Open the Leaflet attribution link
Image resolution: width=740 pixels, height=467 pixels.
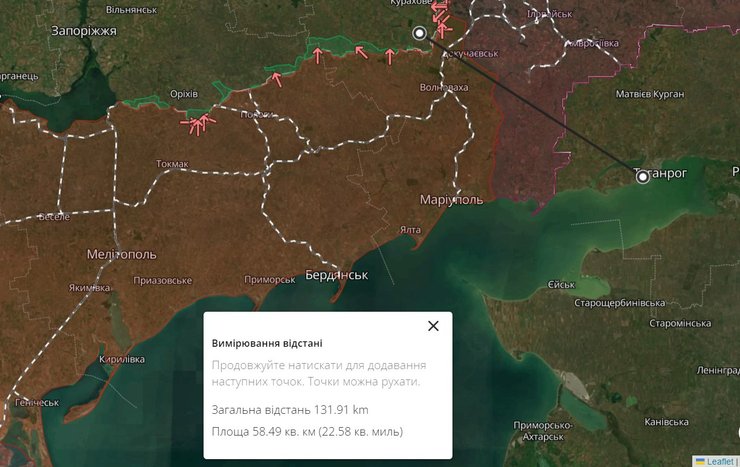coord(720,461)
